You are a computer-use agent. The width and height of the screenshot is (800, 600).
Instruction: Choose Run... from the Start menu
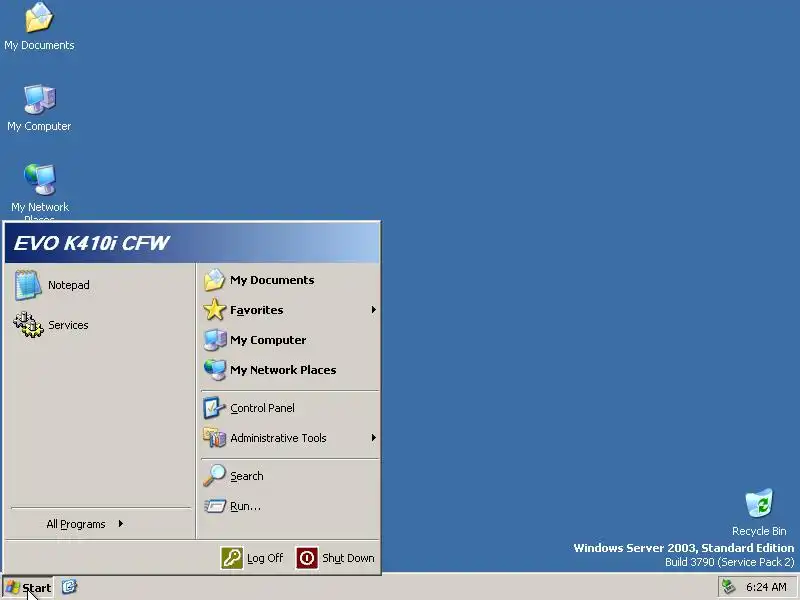[290, 506]
